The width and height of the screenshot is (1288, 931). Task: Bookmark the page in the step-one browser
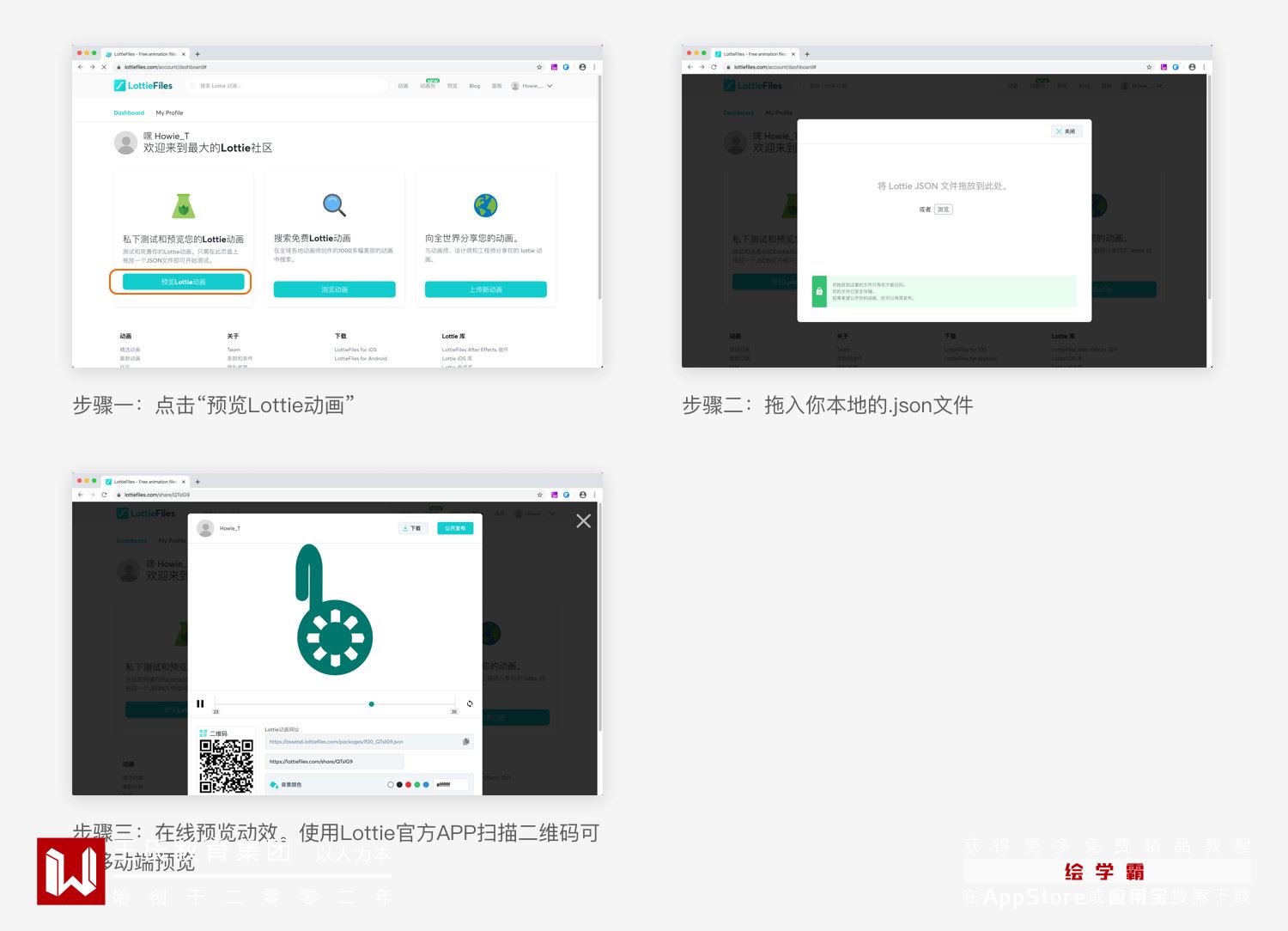coord(539,67)
